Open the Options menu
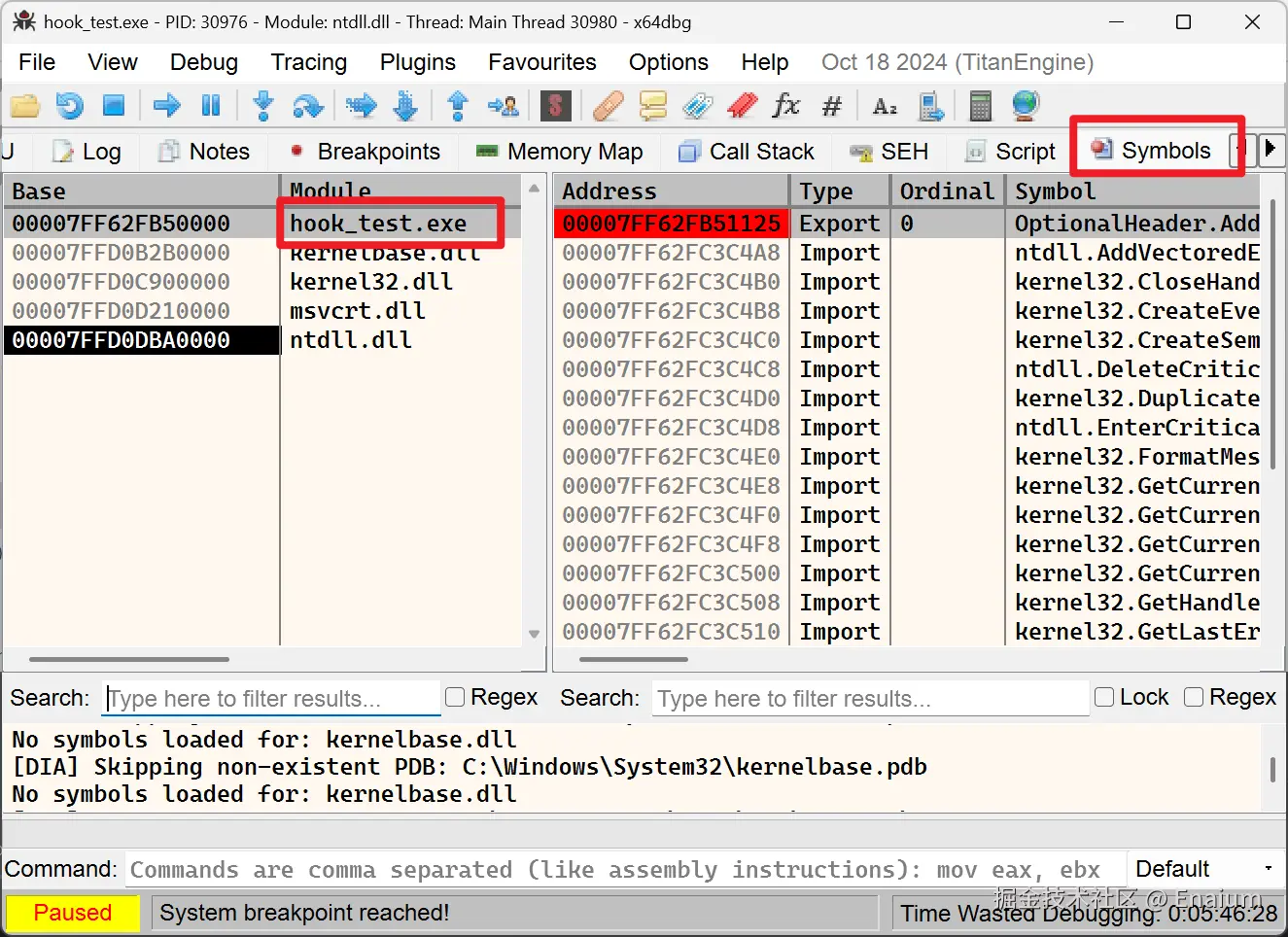Screen dimensions: 1288x937 click(669, 62)
